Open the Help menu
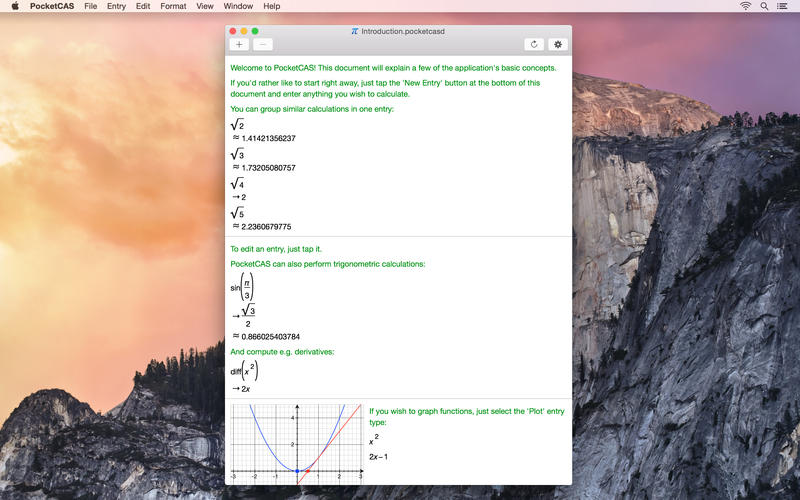 [x=271, y=6]
